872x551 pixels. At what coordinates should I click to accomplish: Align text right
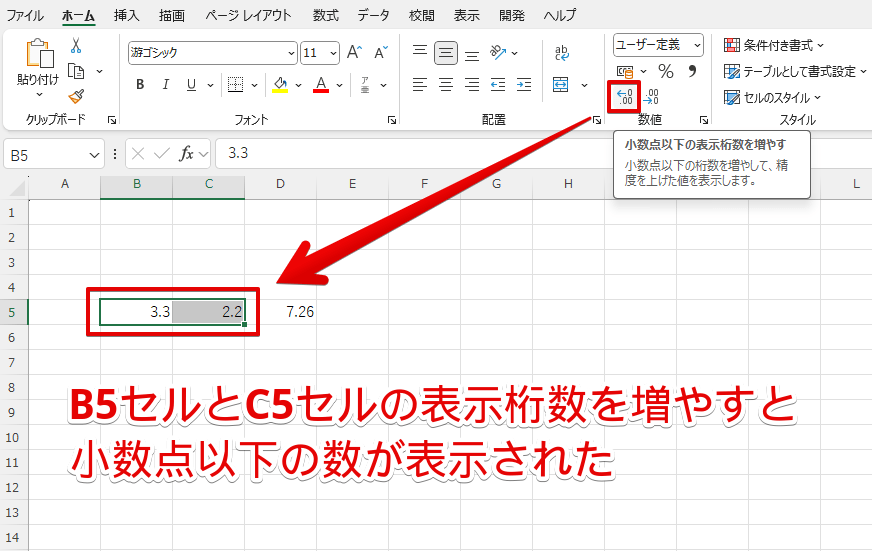tap(472, 85)
